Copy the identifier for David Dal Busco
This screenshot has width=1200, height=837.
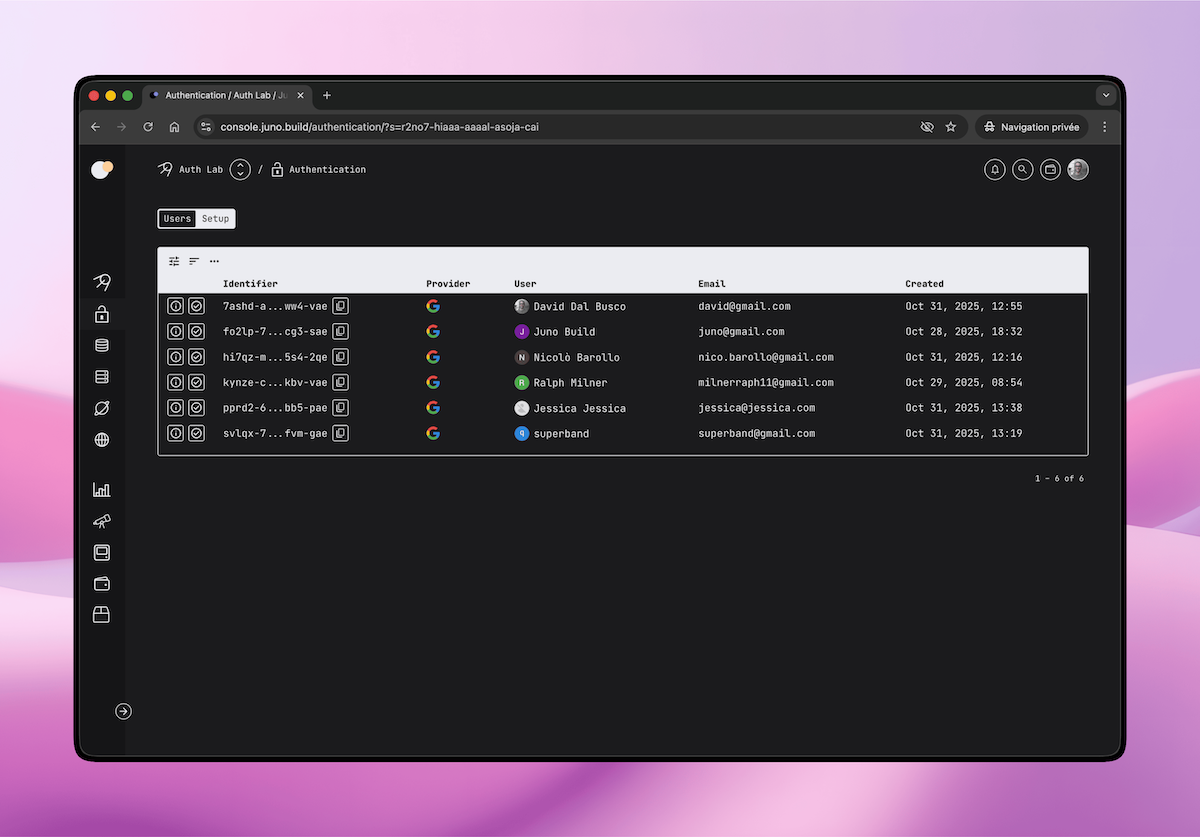pos(340,306)
